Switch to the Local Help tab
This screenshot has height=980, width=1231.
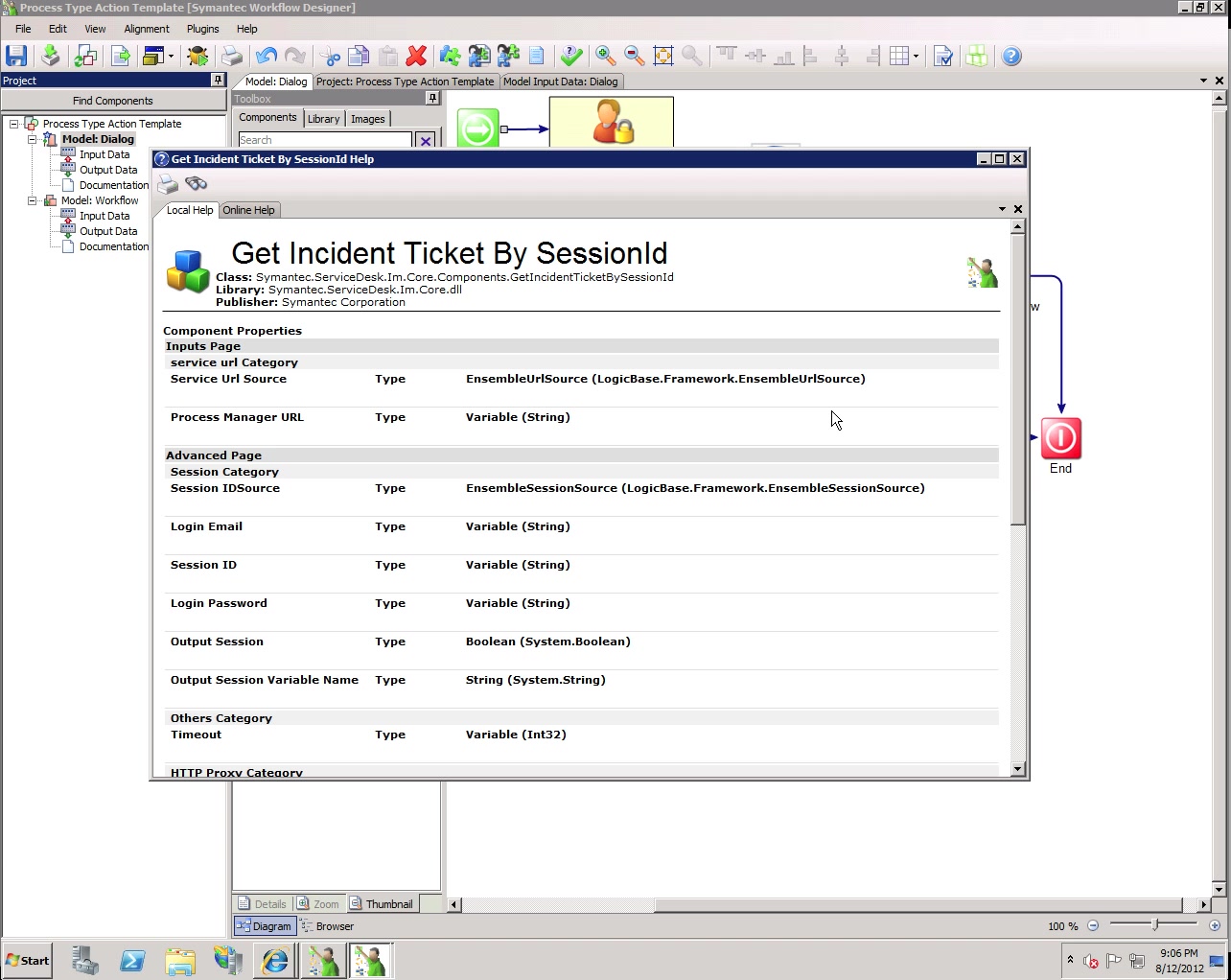(x=190, y=210)
